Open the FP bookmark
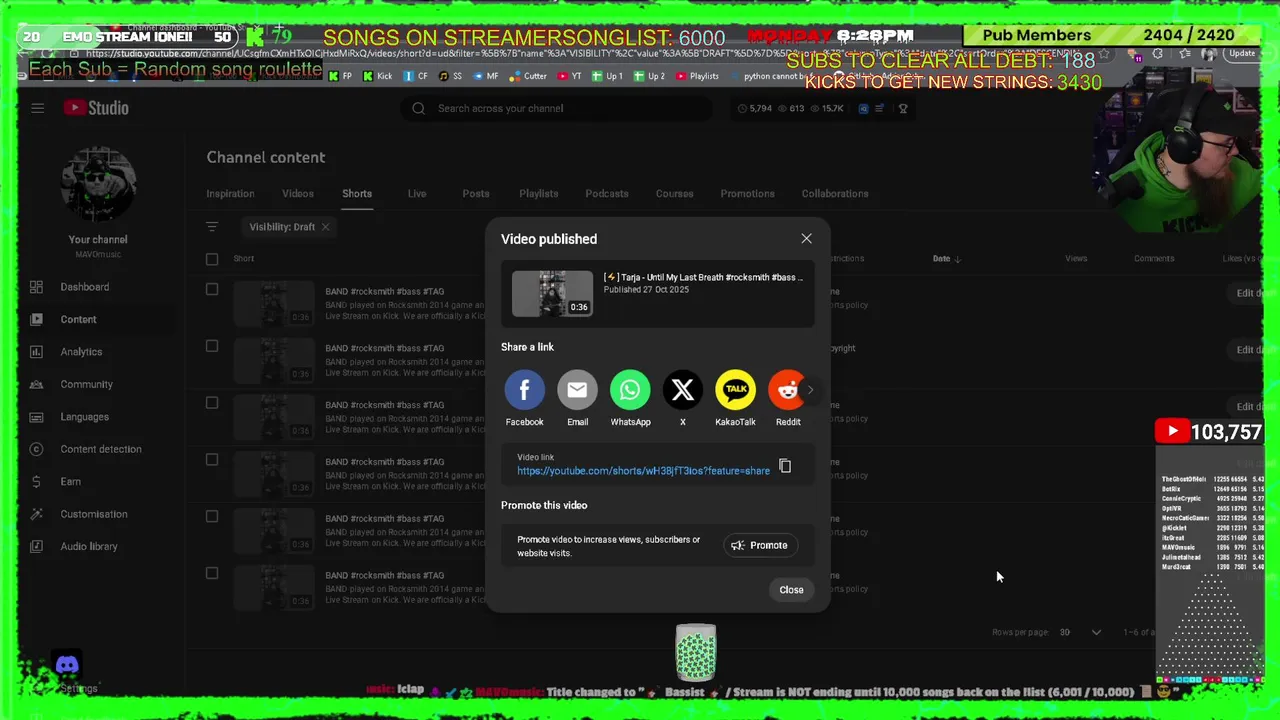Image resolution: width=1280 pixels, height=720 pixels. coord(342,76)
